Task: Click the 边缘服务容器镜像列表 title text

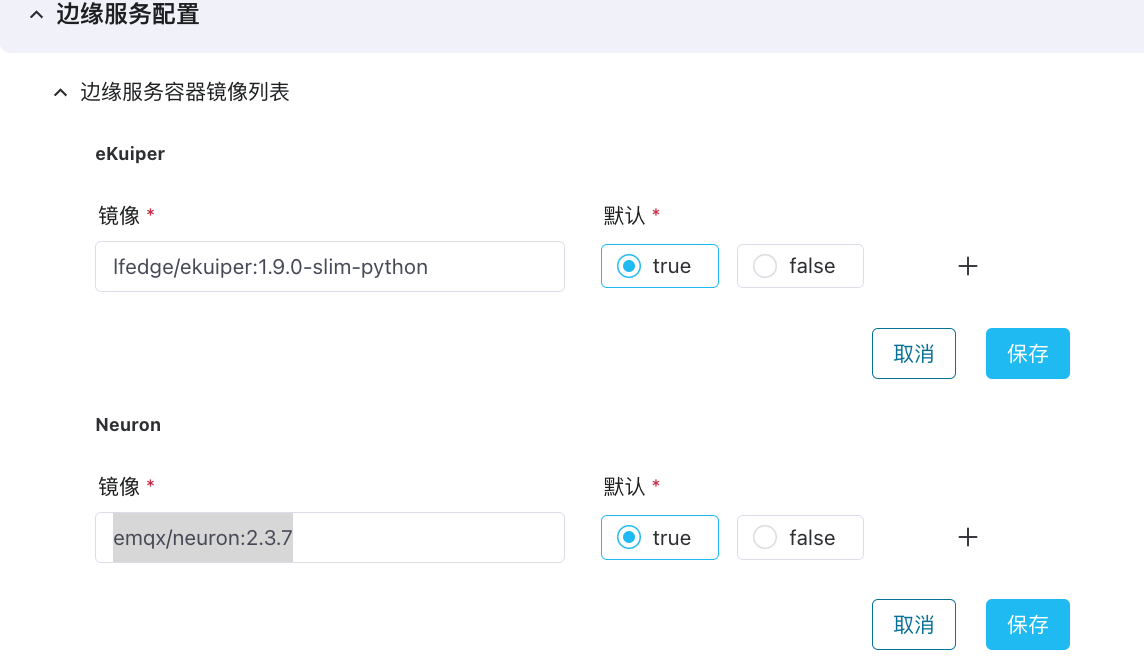Action: 185,93
